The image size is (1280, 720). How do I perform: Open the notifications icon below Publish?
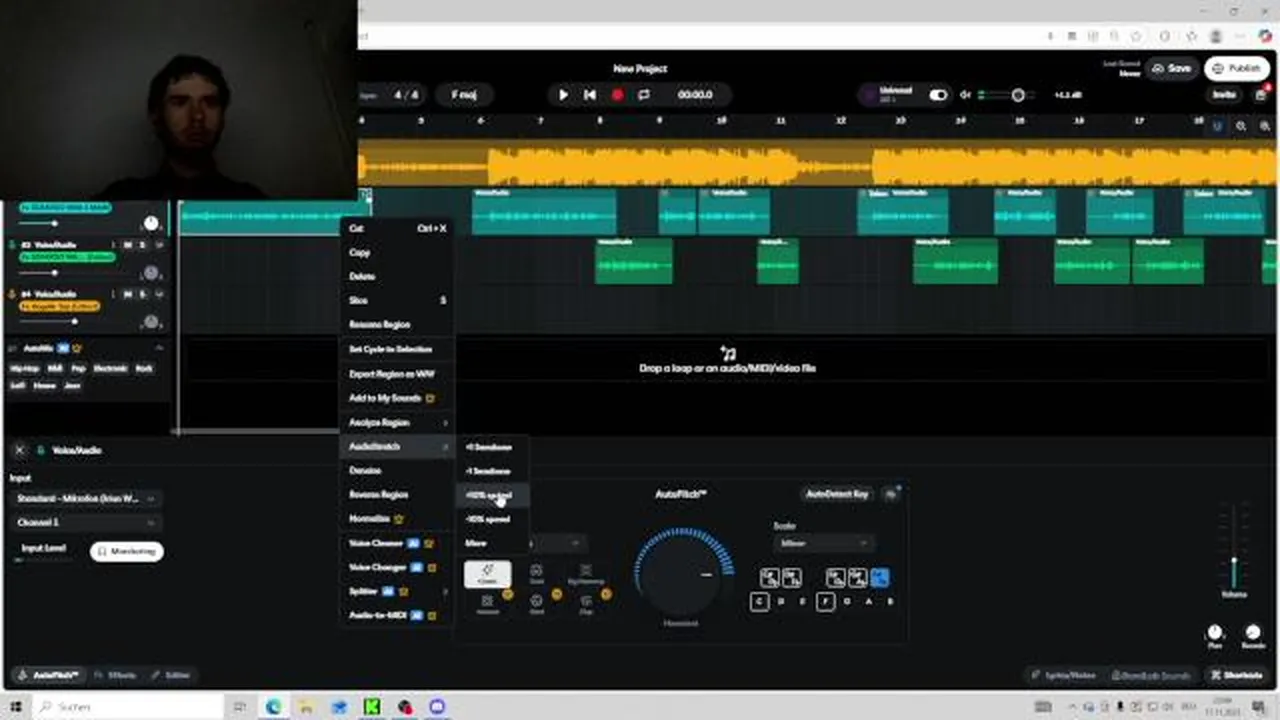point(1260,95)
